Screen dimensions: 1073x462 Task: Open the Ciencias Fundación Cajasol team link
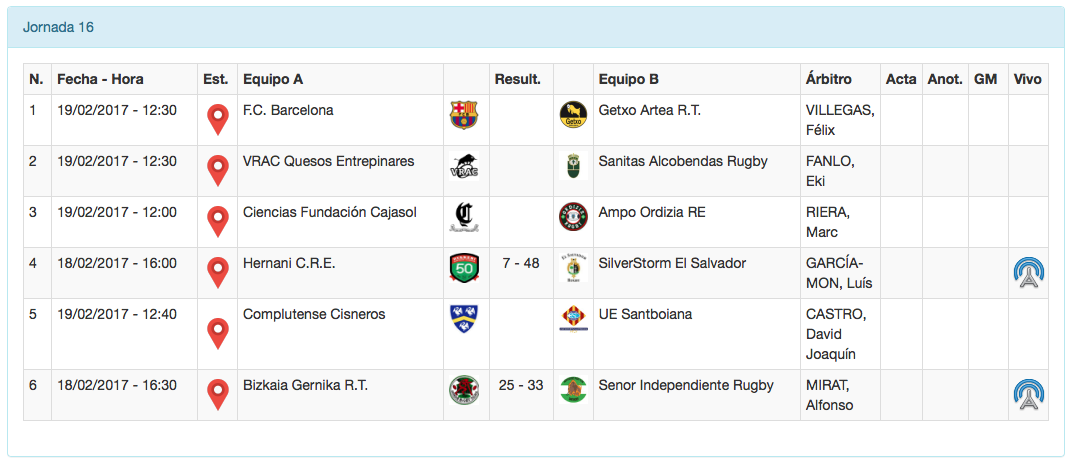click(x=330, y=212)
